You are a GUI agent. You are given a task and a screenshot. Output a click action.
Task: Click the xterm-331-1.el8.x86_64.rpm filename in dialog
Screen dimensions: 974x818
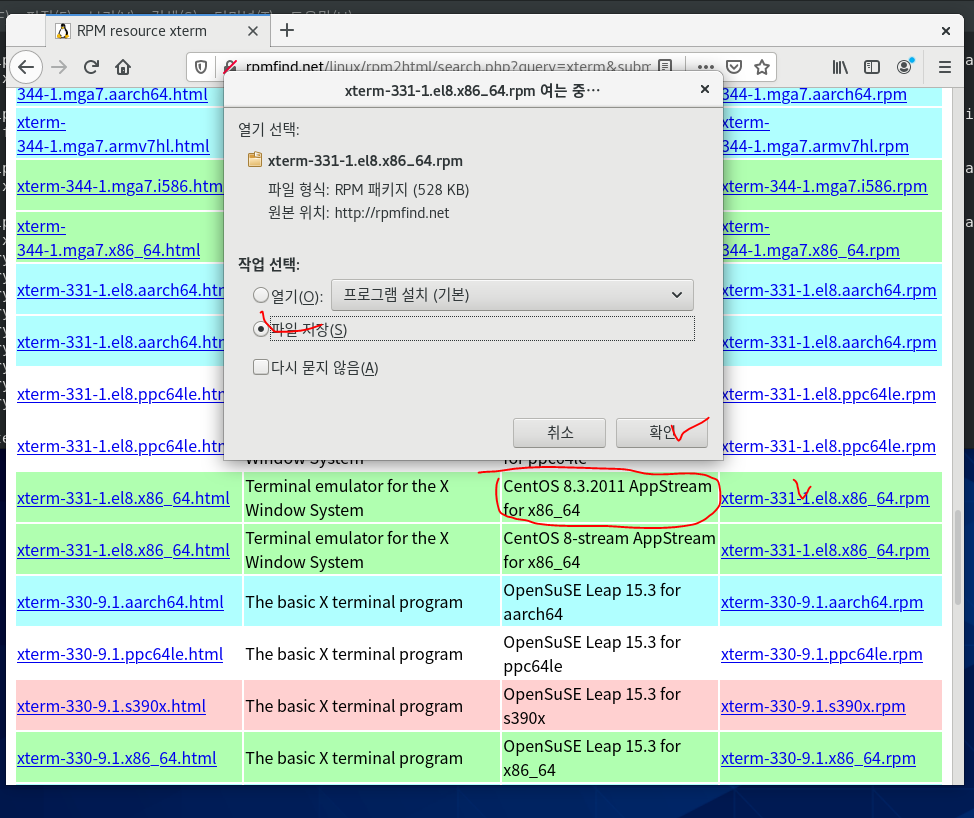tap(365, 161)
